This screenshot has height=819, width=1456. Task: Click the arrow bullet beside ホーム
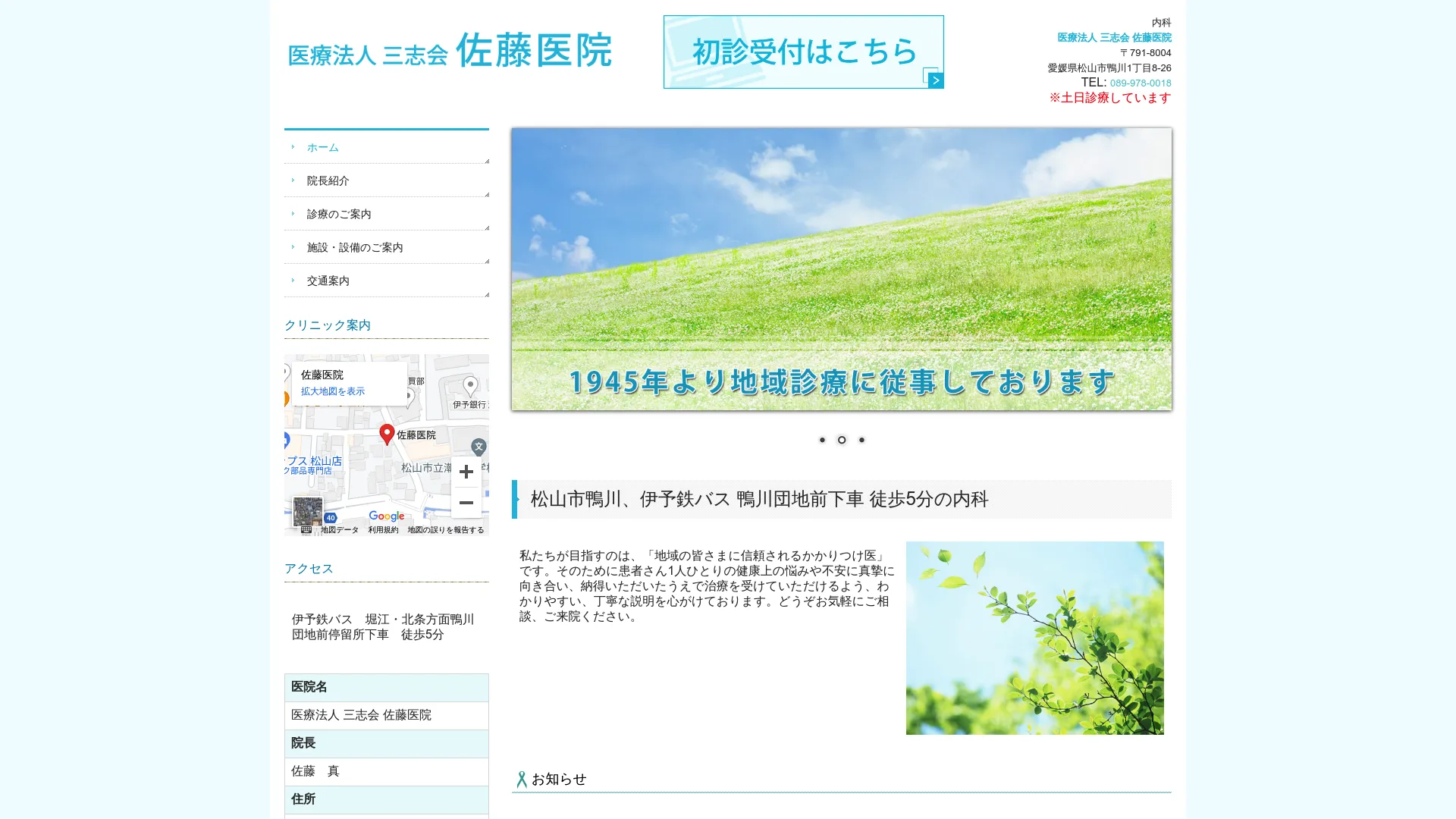293,147
